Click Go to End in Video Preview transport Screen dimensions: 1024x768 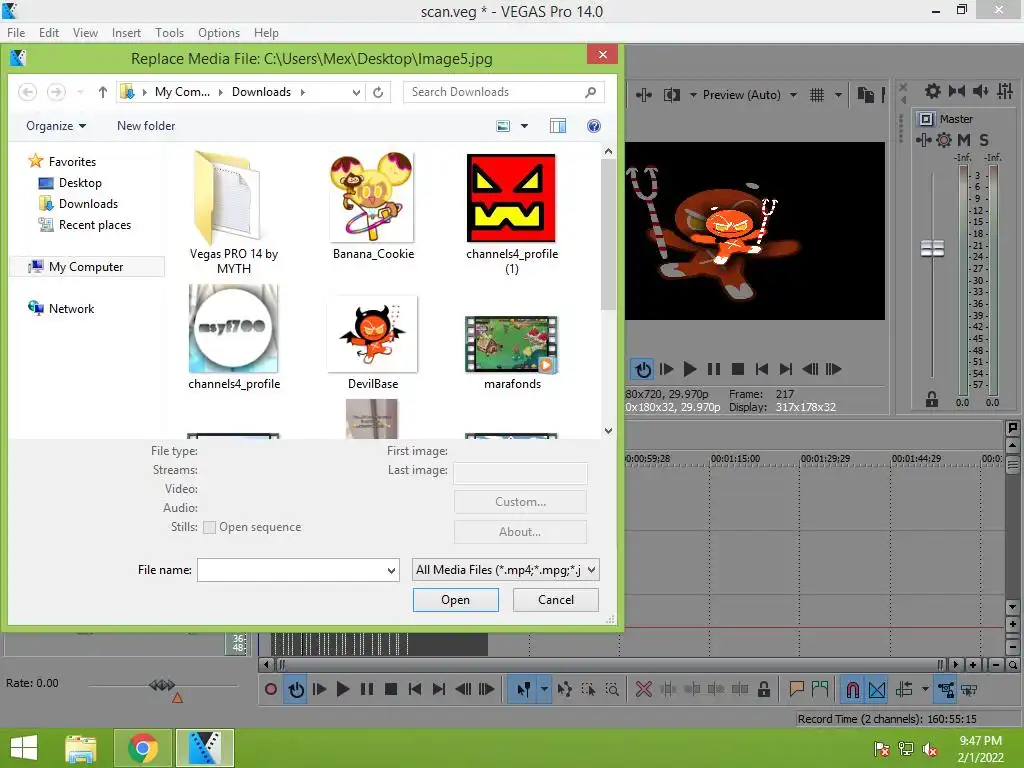point(786,369)
